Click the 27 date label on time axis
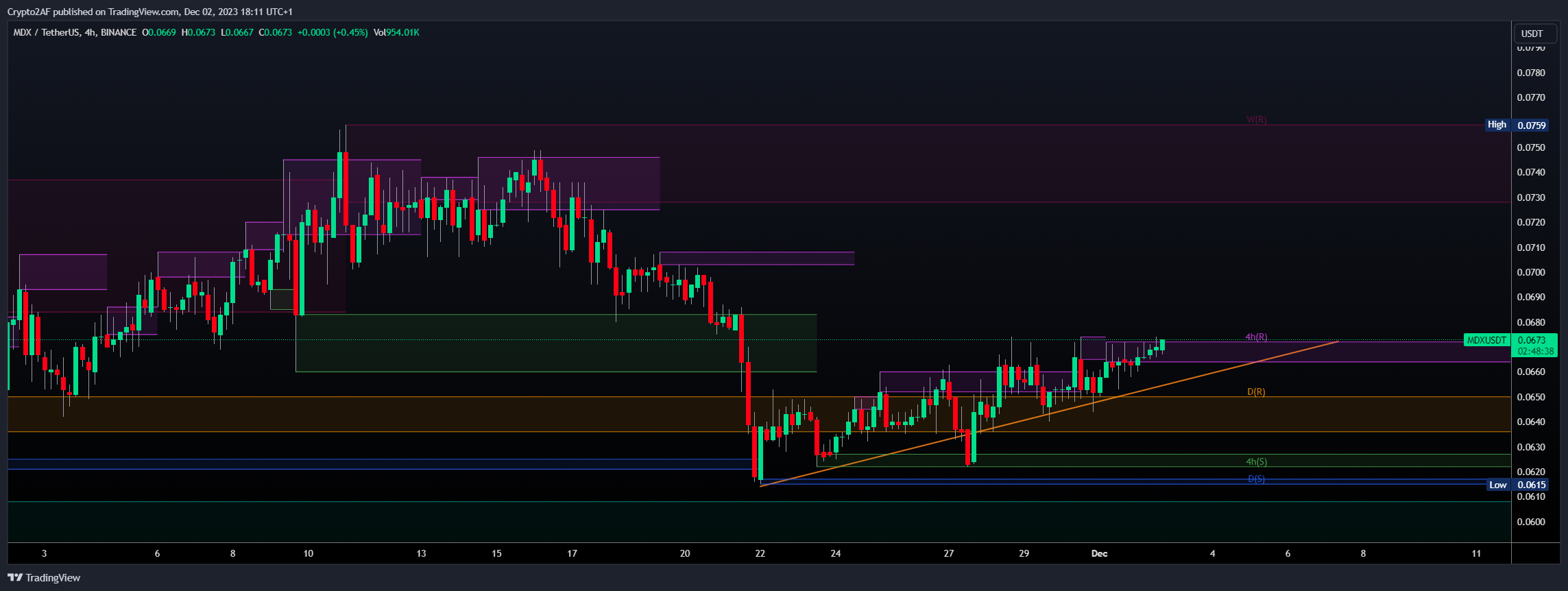Image resolution: width=1568 pixels, height=591 pixels. [x=949, y=553]
